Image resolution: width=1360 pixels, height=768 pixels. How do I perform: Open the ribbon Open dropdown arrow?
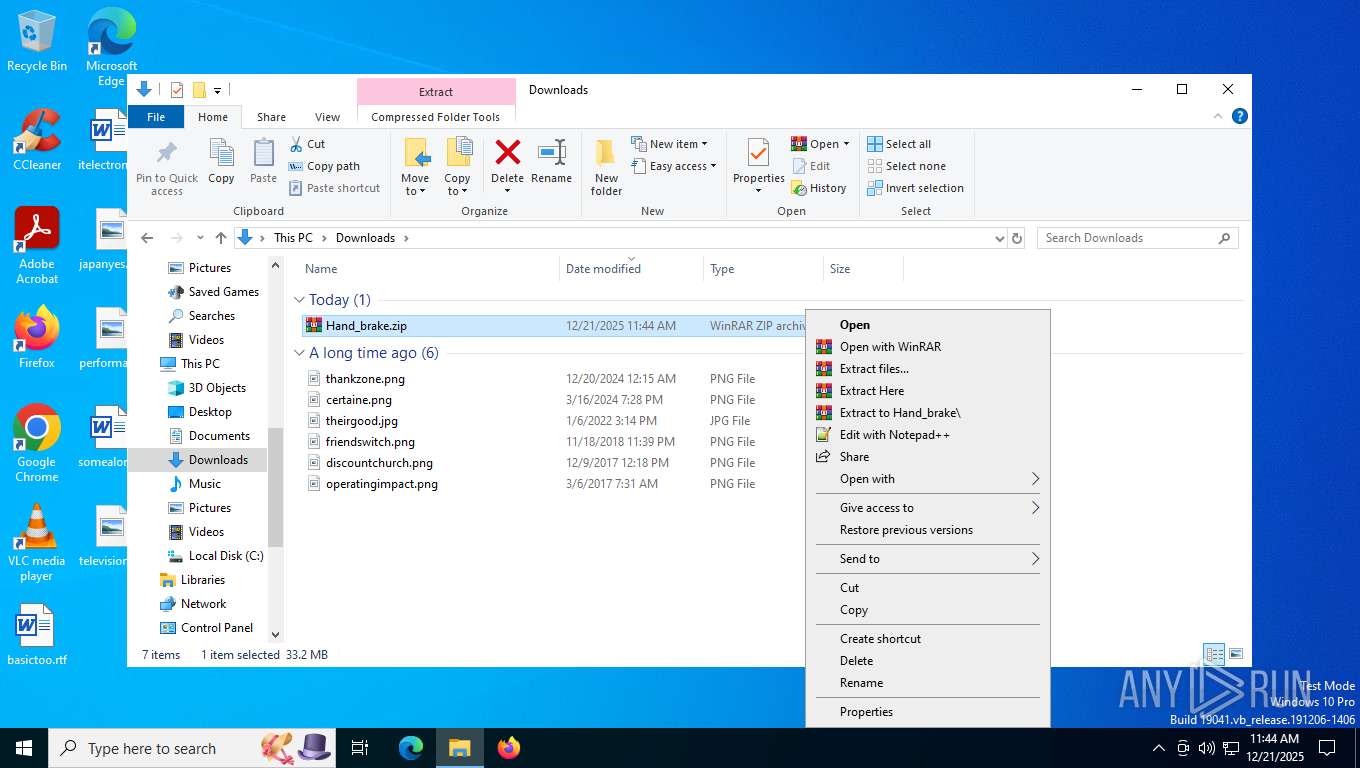click(846, 144)
